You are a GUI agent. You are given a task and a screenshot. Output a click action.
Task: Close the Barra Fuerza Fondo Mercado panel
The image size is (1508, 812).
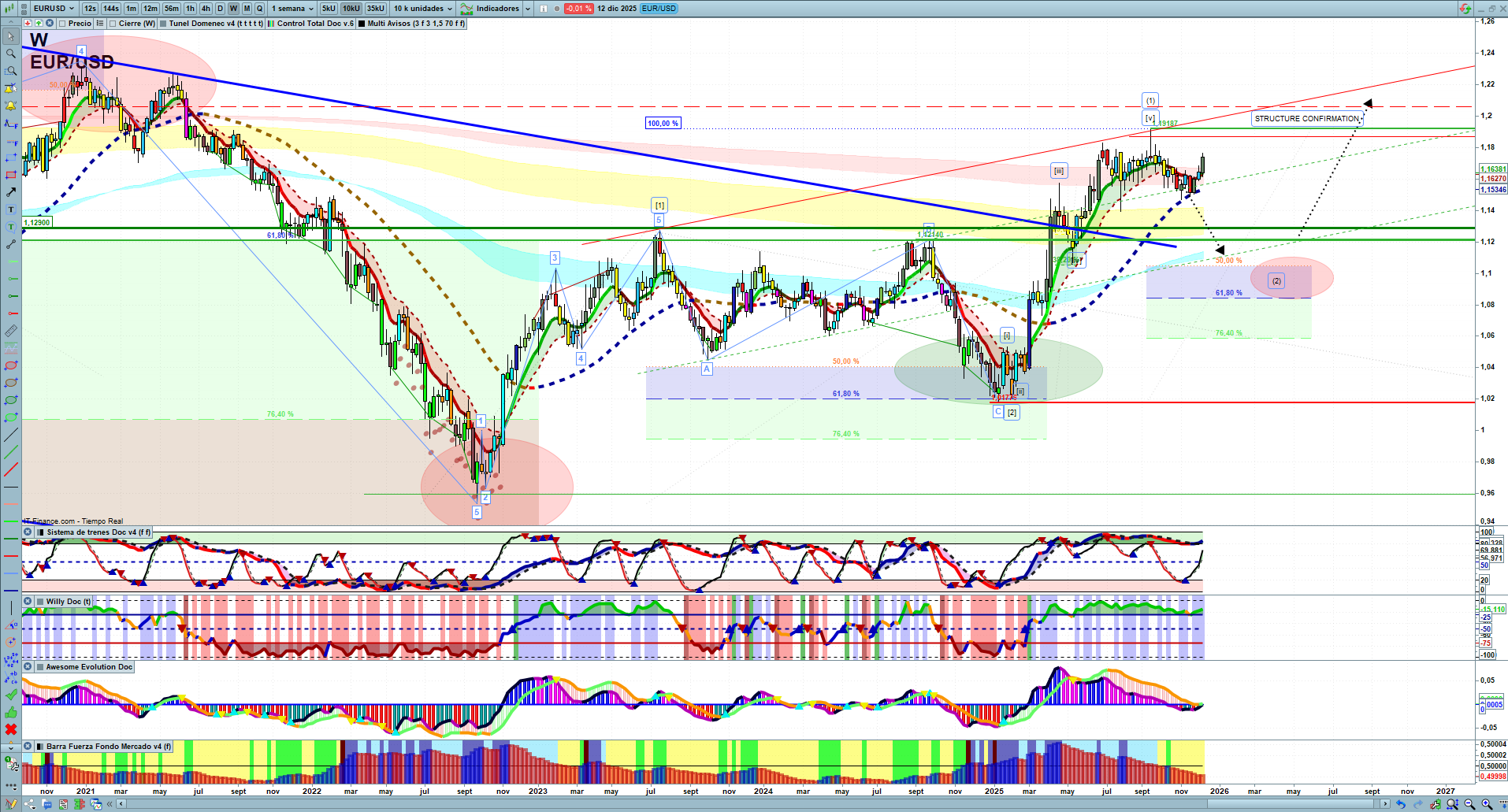[x=28, y=747]
